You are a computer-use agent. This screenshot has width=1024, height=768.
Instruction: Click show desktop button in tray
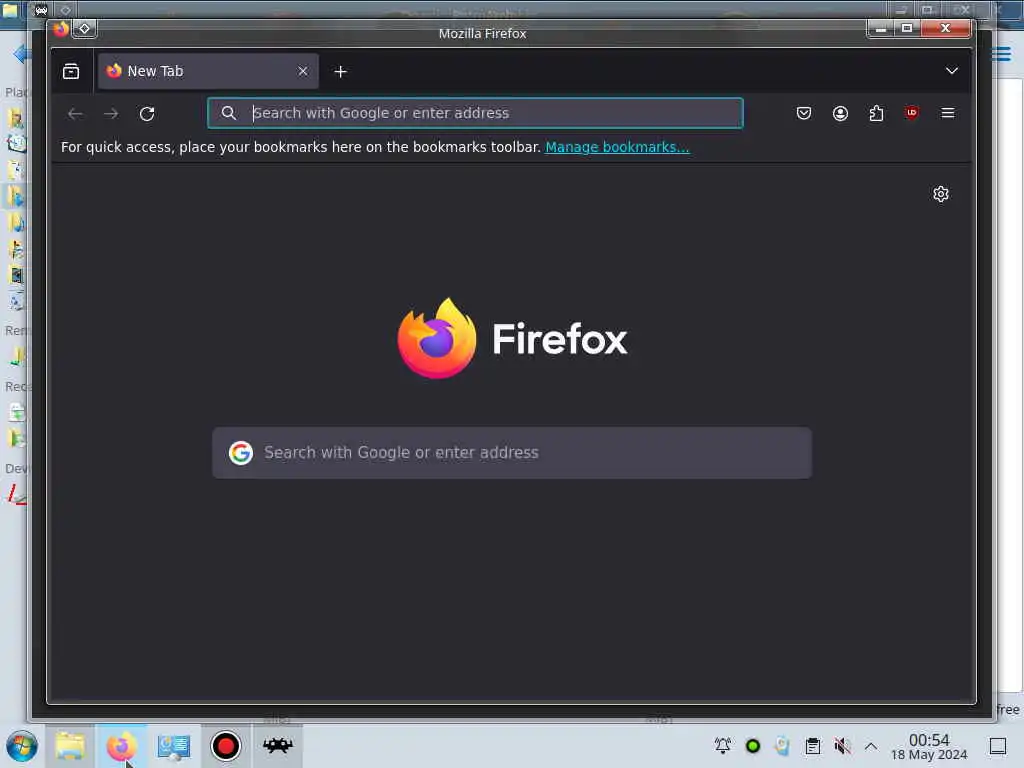pyautogui.click(x=997, y=746)
